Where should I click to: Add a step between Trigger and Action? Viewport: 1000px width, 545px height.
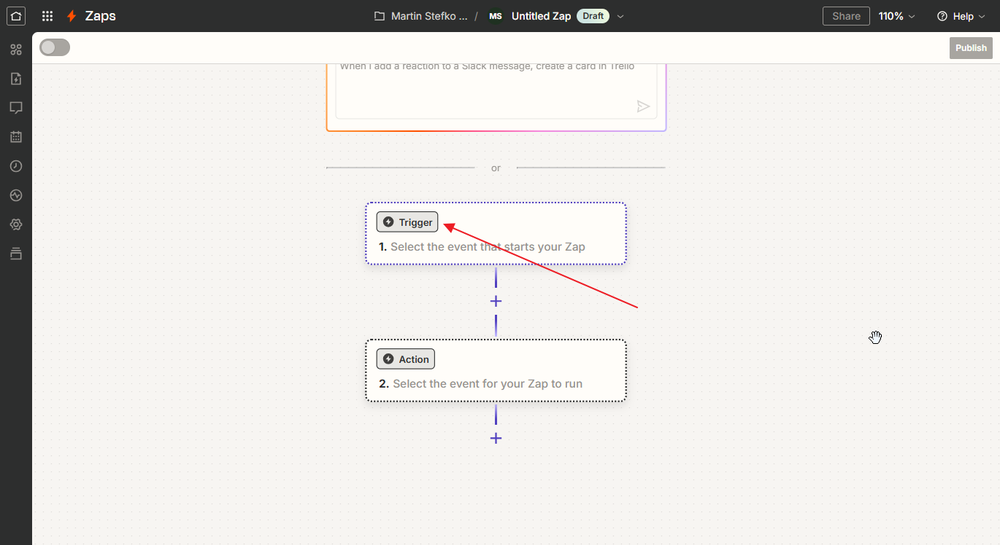click(x=496, y=301)
